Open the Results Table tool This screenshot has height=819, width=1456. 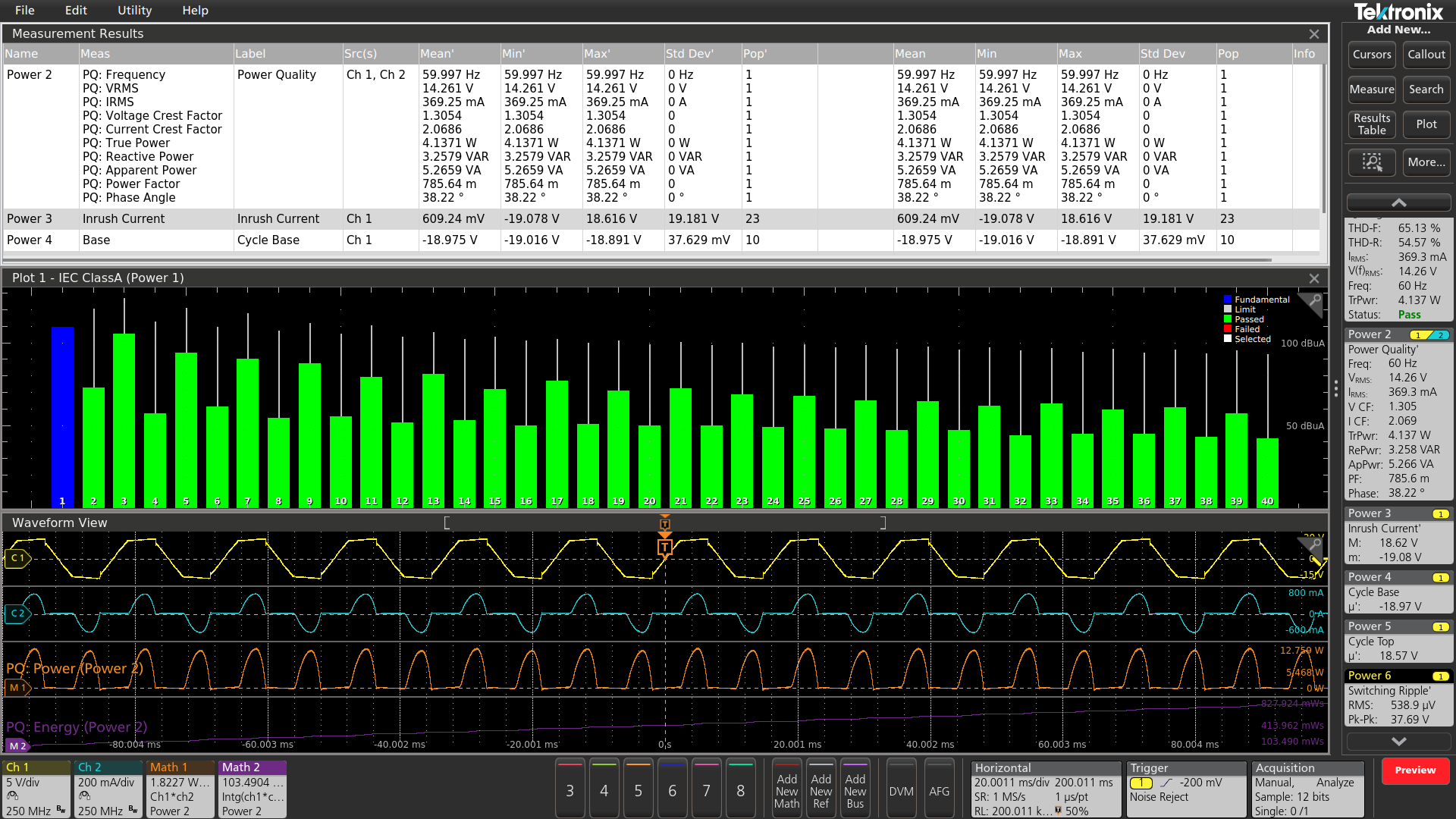1371,124
